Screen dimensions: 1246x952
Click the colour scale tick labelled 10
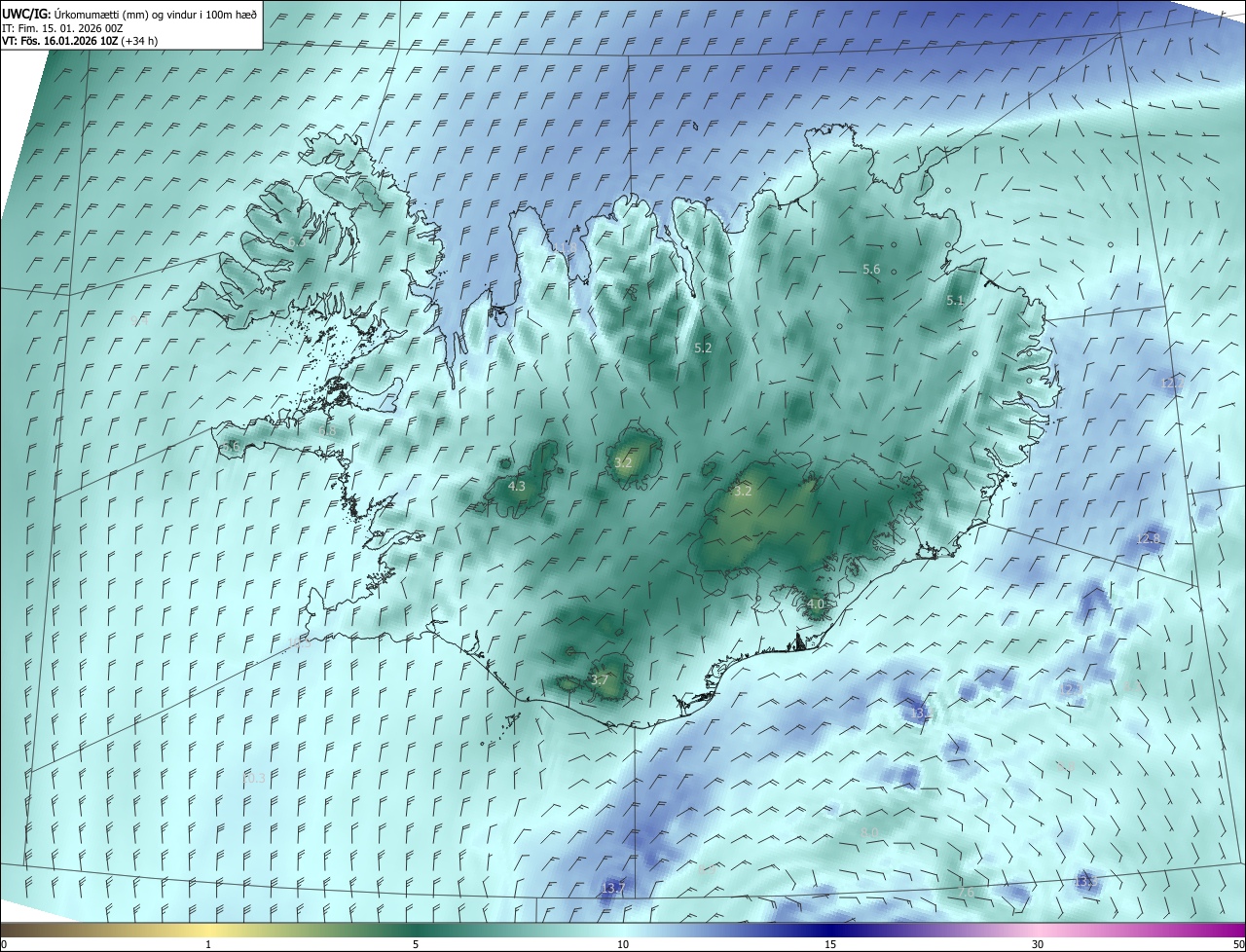point(623,944)
